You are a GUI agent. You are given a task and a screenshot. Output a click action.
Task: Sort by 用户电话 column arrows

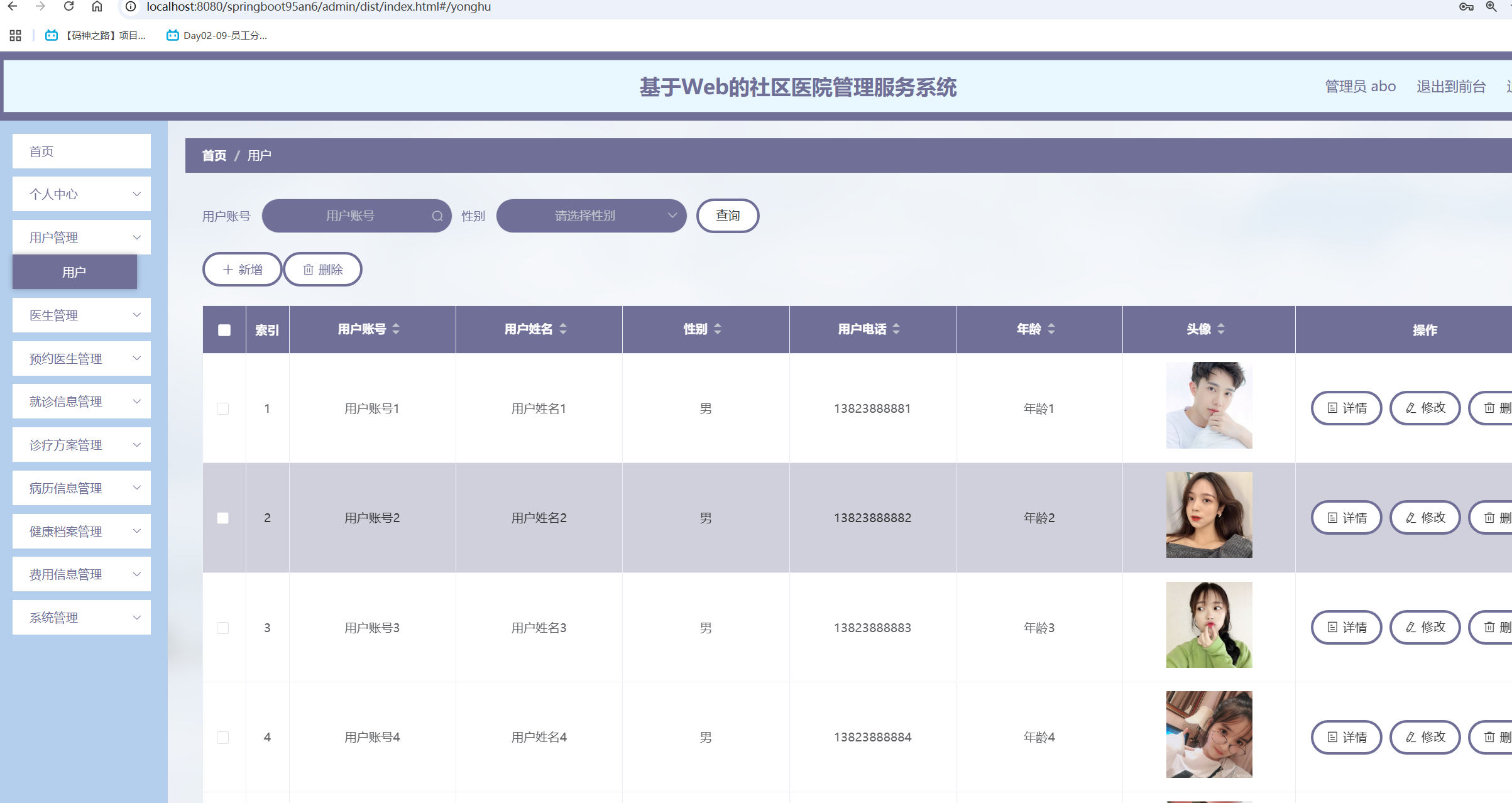(x=896, y=329)
